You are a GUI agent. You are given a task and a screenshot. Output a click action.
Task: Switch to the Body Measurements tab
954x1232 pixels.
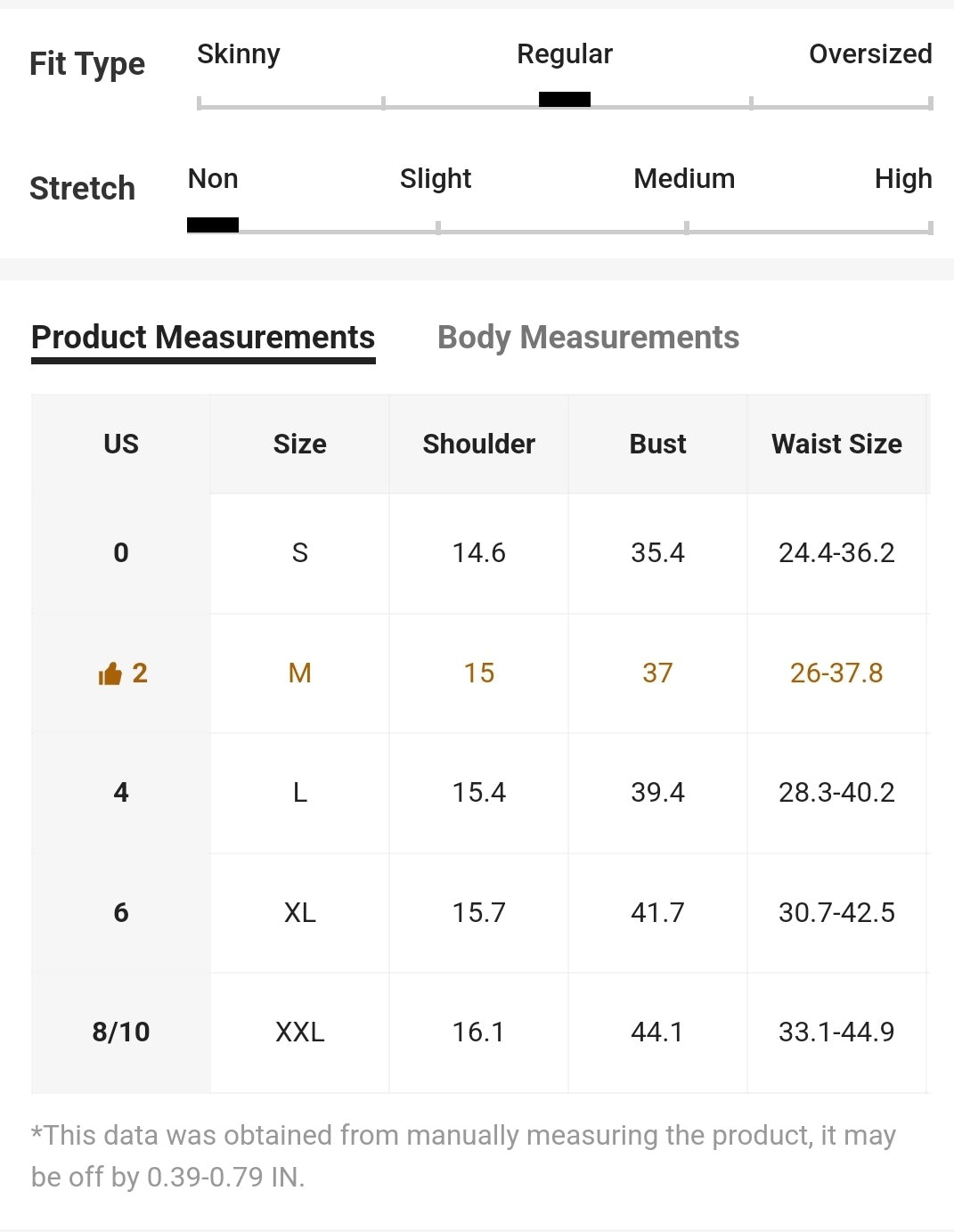pyautogui.click(x=588, y=338)
